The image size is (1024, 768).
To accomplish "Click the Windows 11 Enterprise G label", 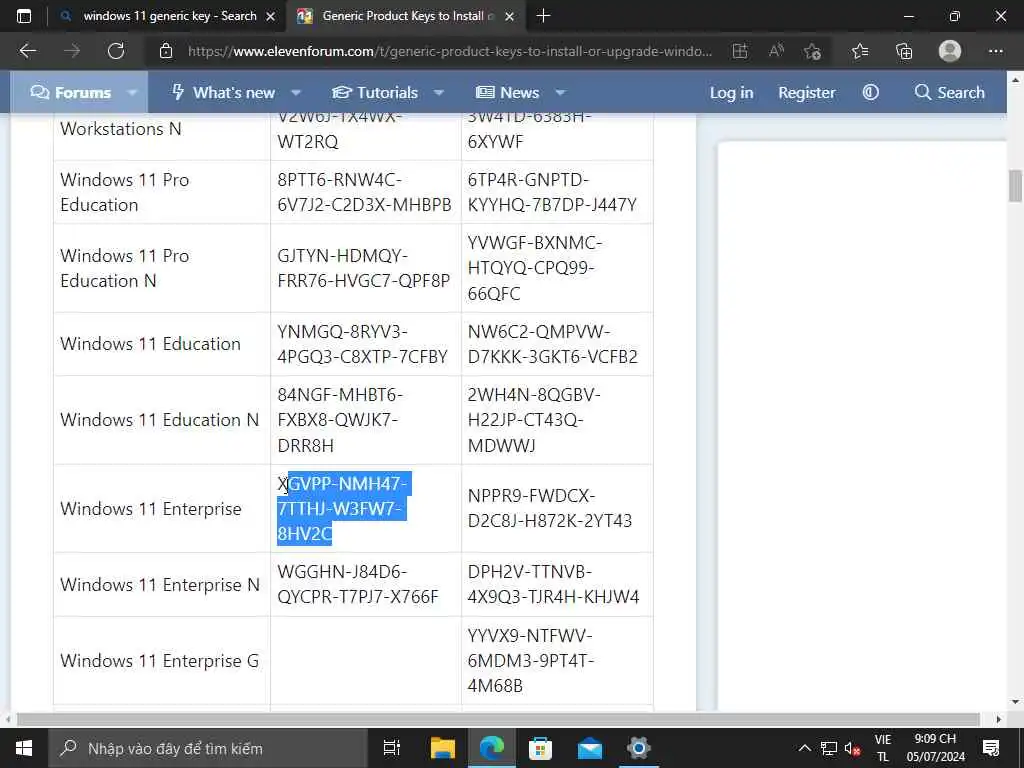I will 160,661.
